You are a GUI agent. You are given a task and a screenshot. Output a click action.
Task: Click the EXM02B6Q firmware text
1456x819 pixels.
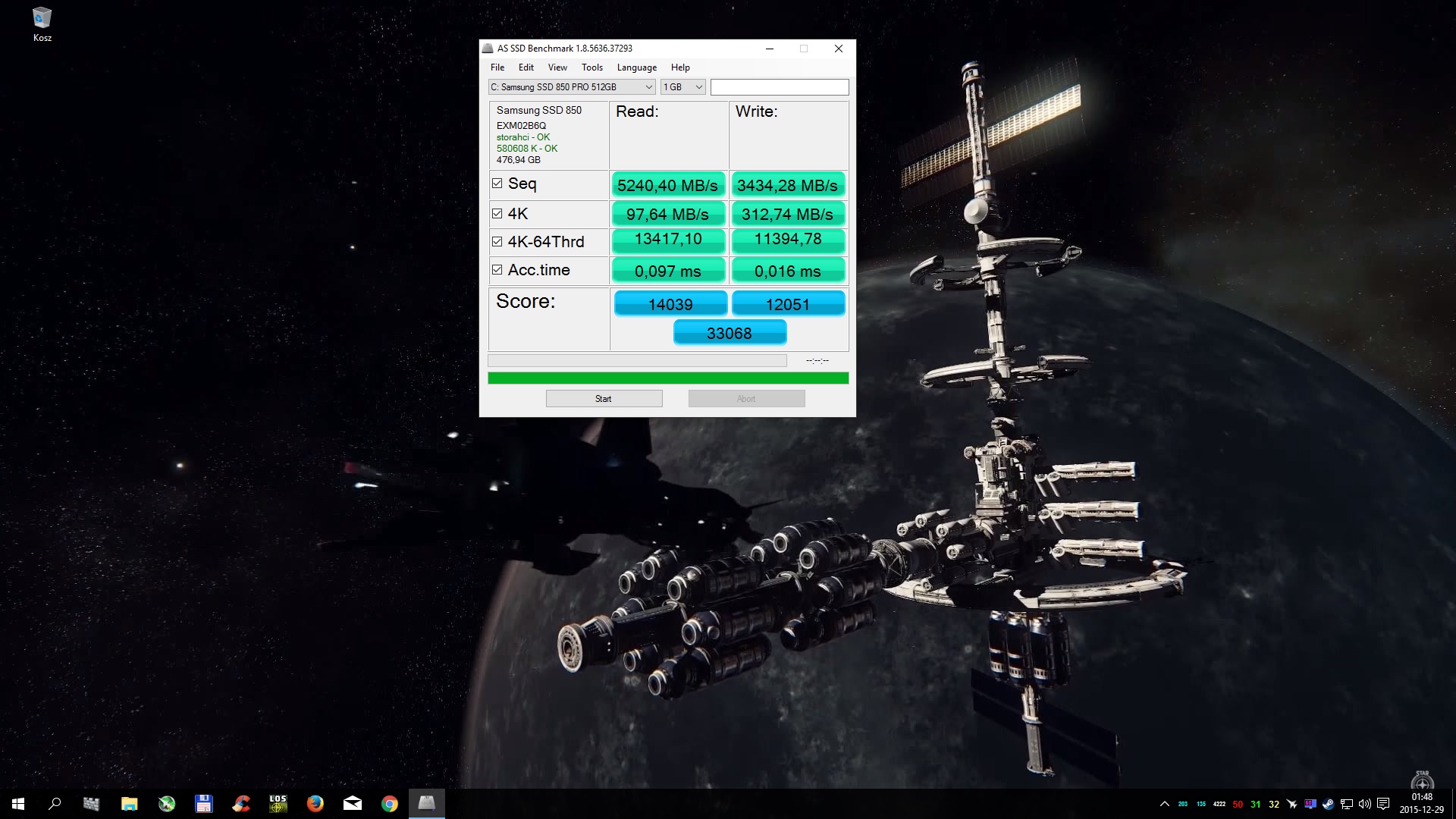[x=521, y=126]
